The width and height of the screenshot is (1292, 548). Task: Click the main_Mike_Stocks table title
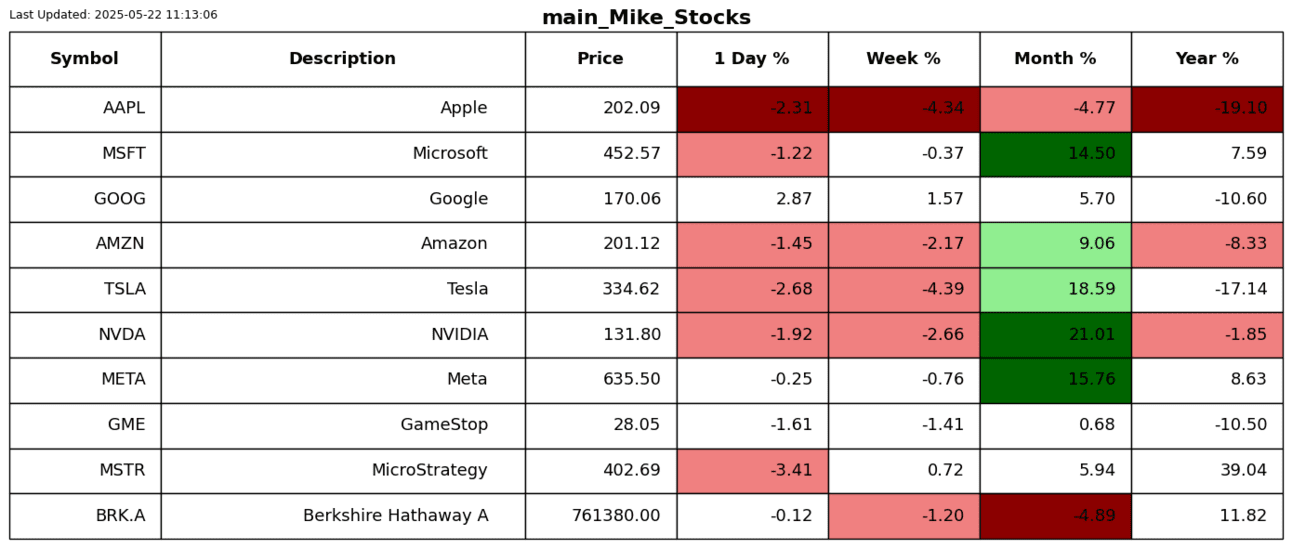coord(646,18)
